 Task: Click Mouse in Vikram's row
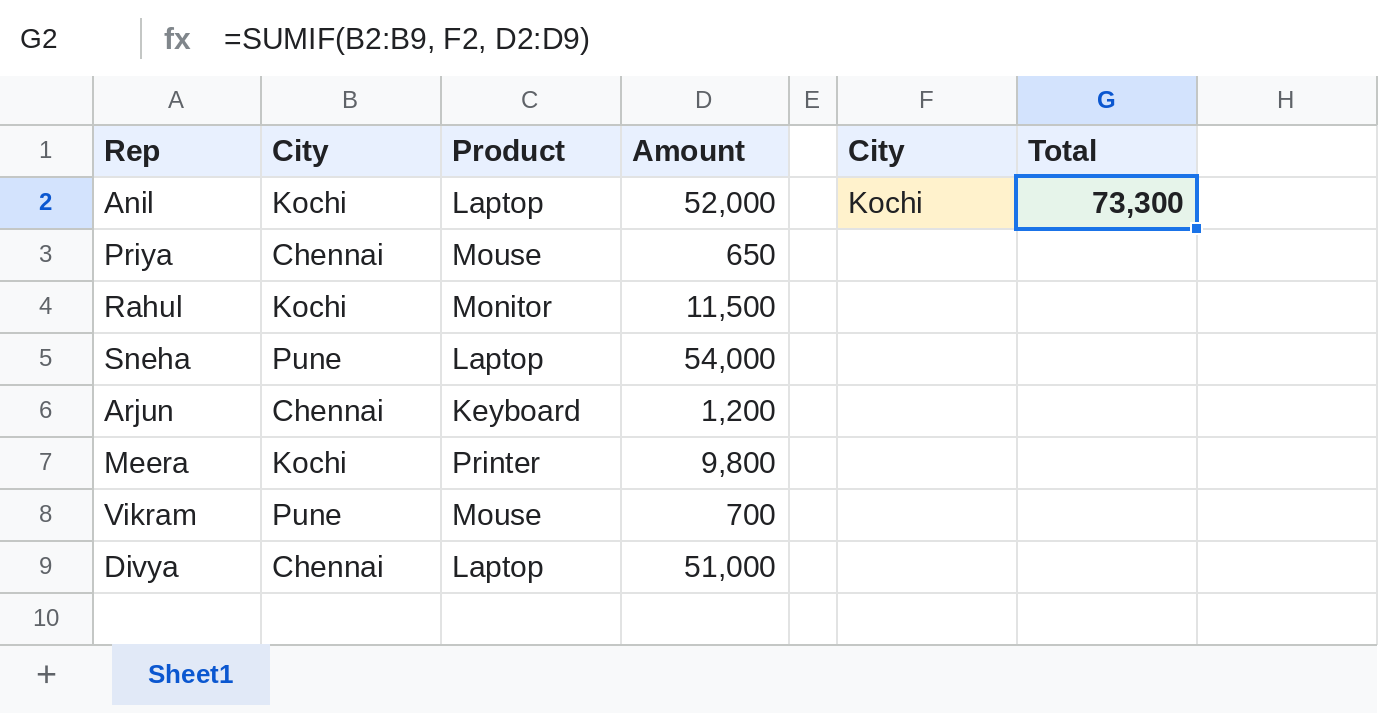coord(531,515)
